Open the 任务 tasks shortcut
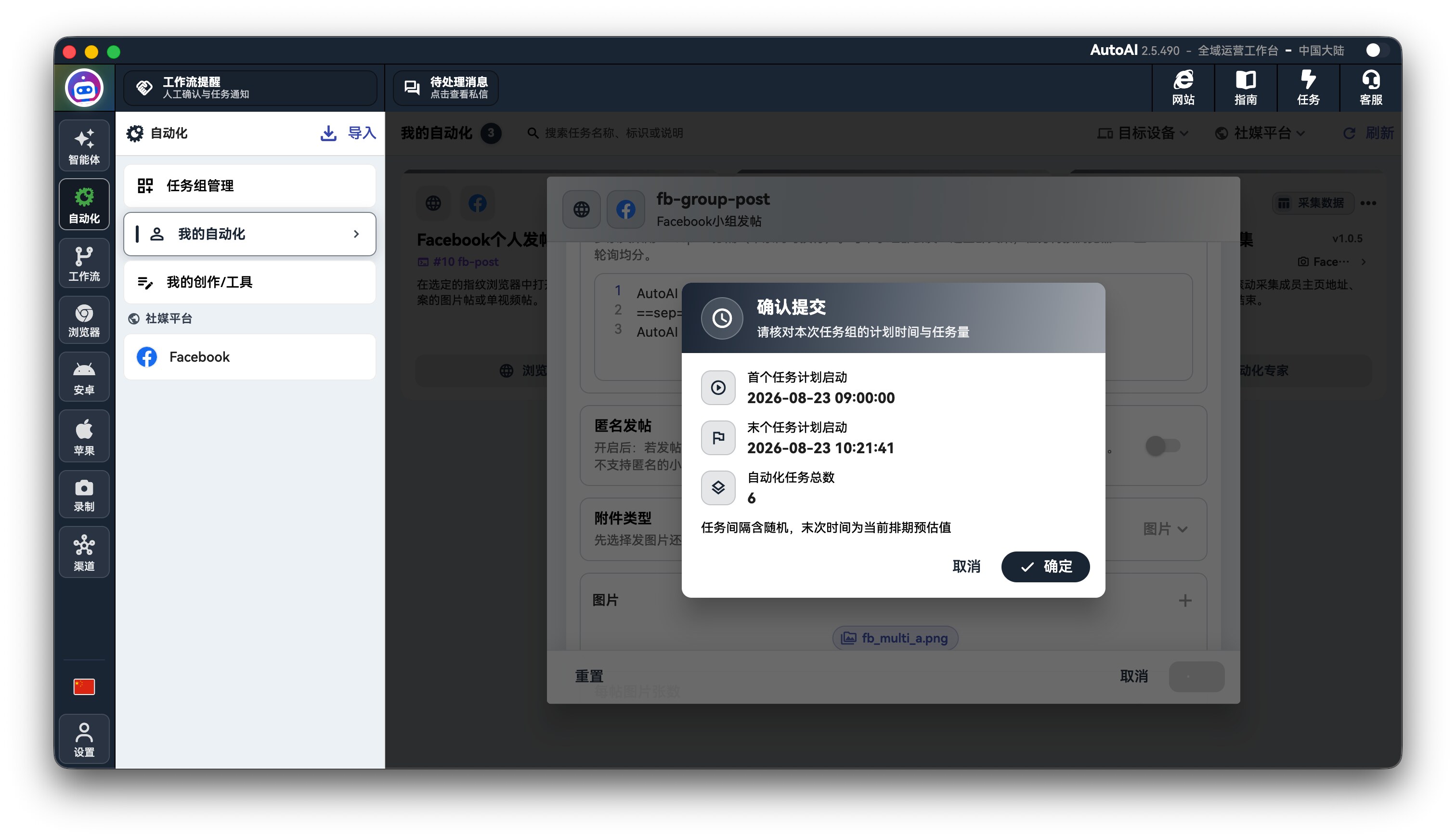1456x840 pixels. tap(1308, 88)
